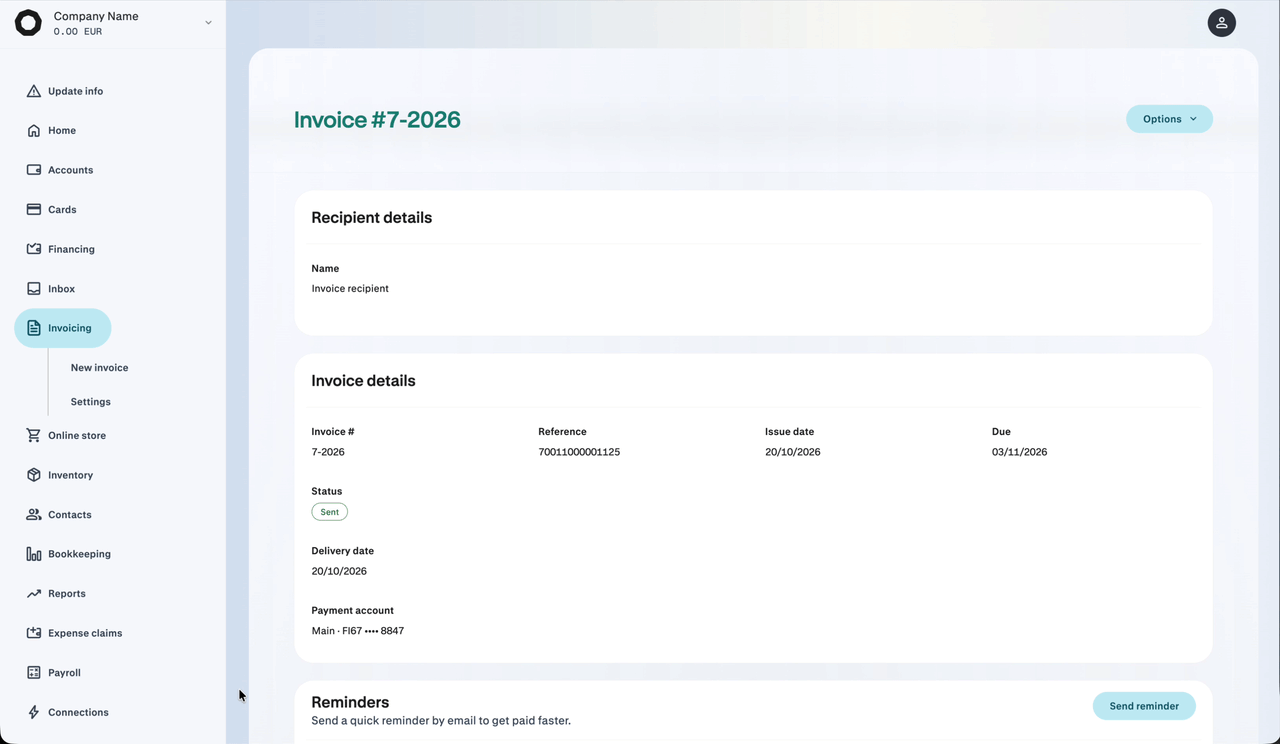This screenshot has height=744, width=1280.
Task: Open the Inventory box icon
Action: (x=34, y=475)
